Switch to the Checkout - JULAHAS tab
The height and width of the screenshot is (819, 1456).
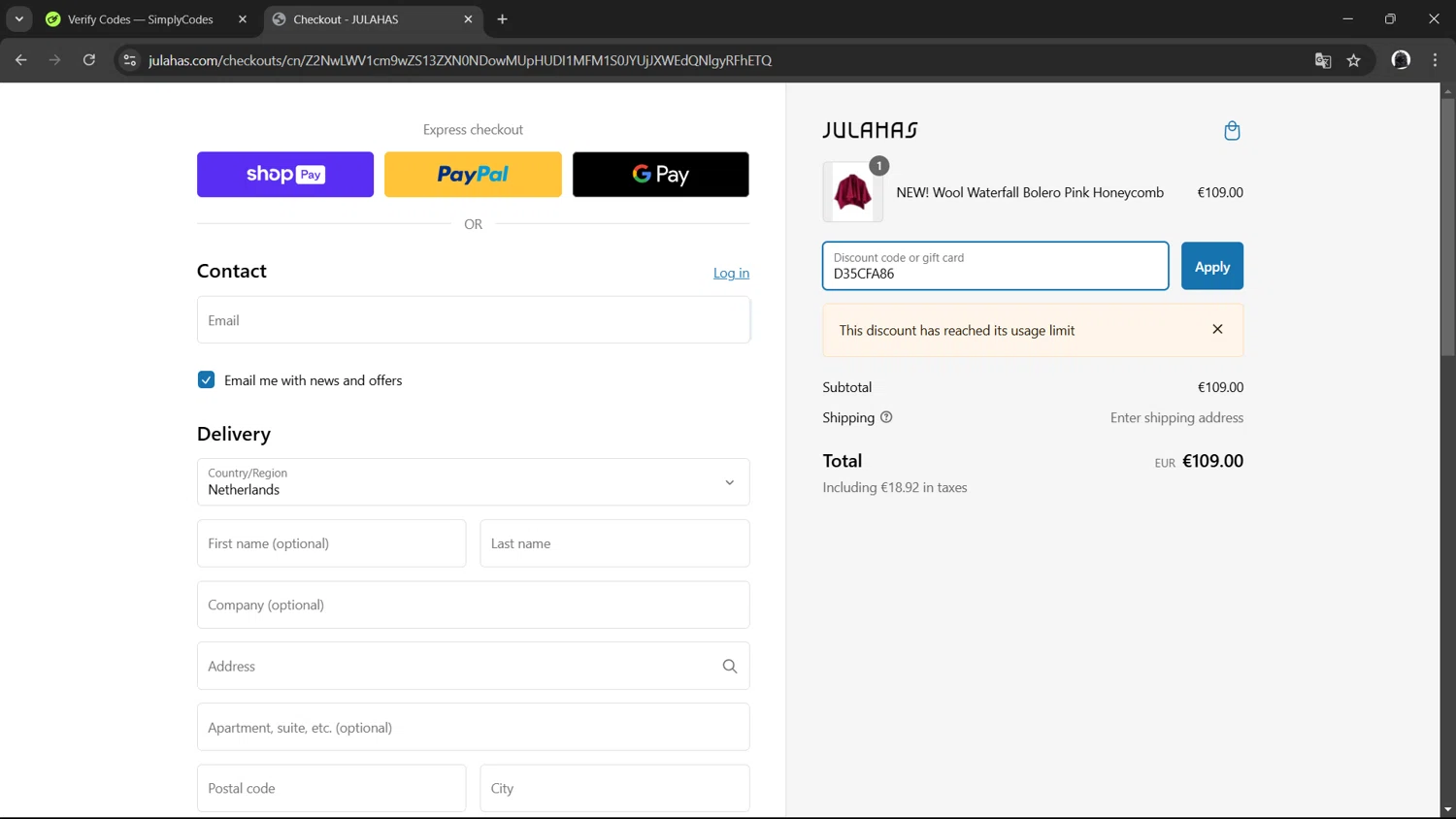tap(361, 19)
